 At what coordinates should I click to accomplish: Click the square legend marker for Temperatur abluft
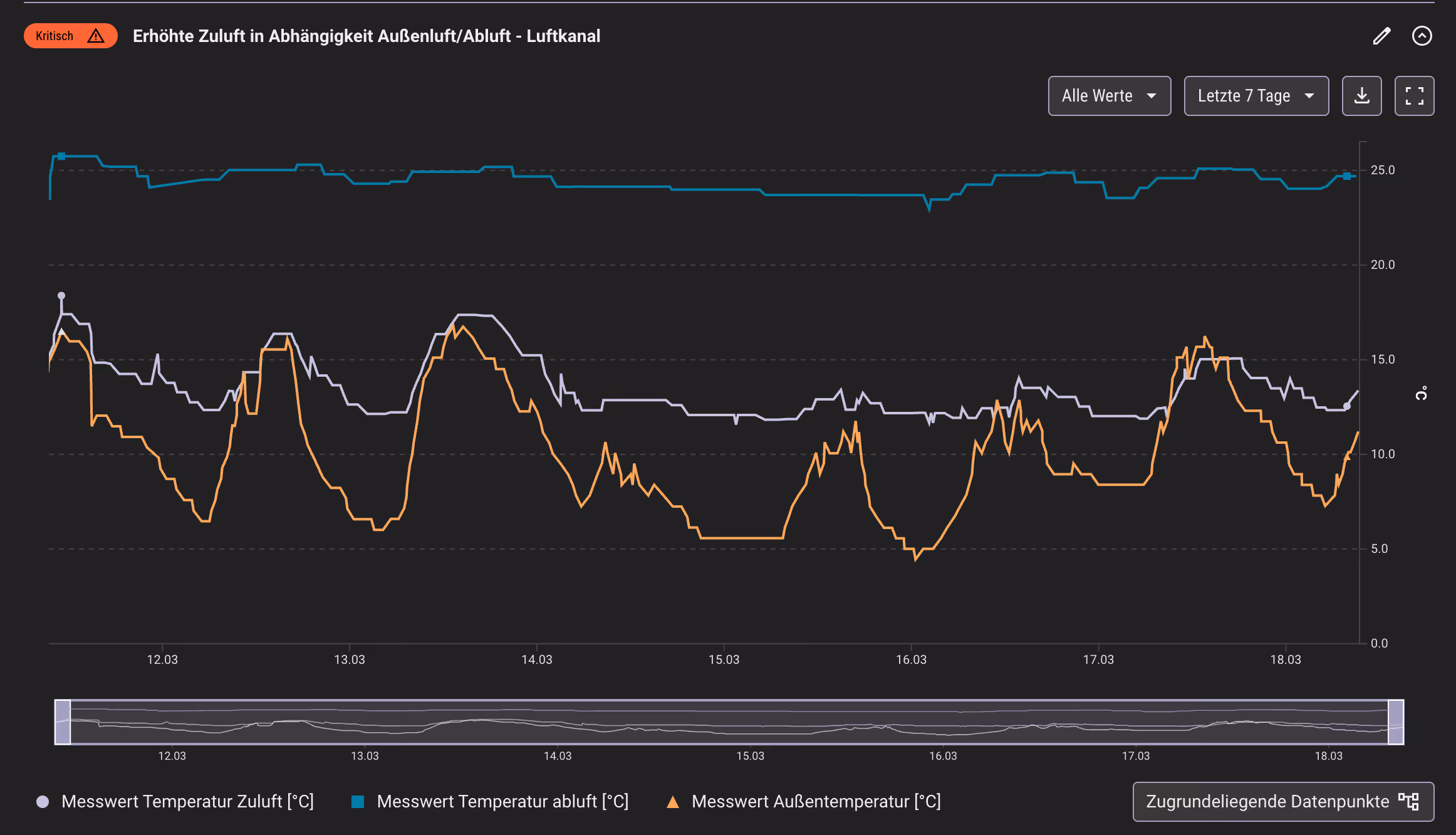click(358, 801)
